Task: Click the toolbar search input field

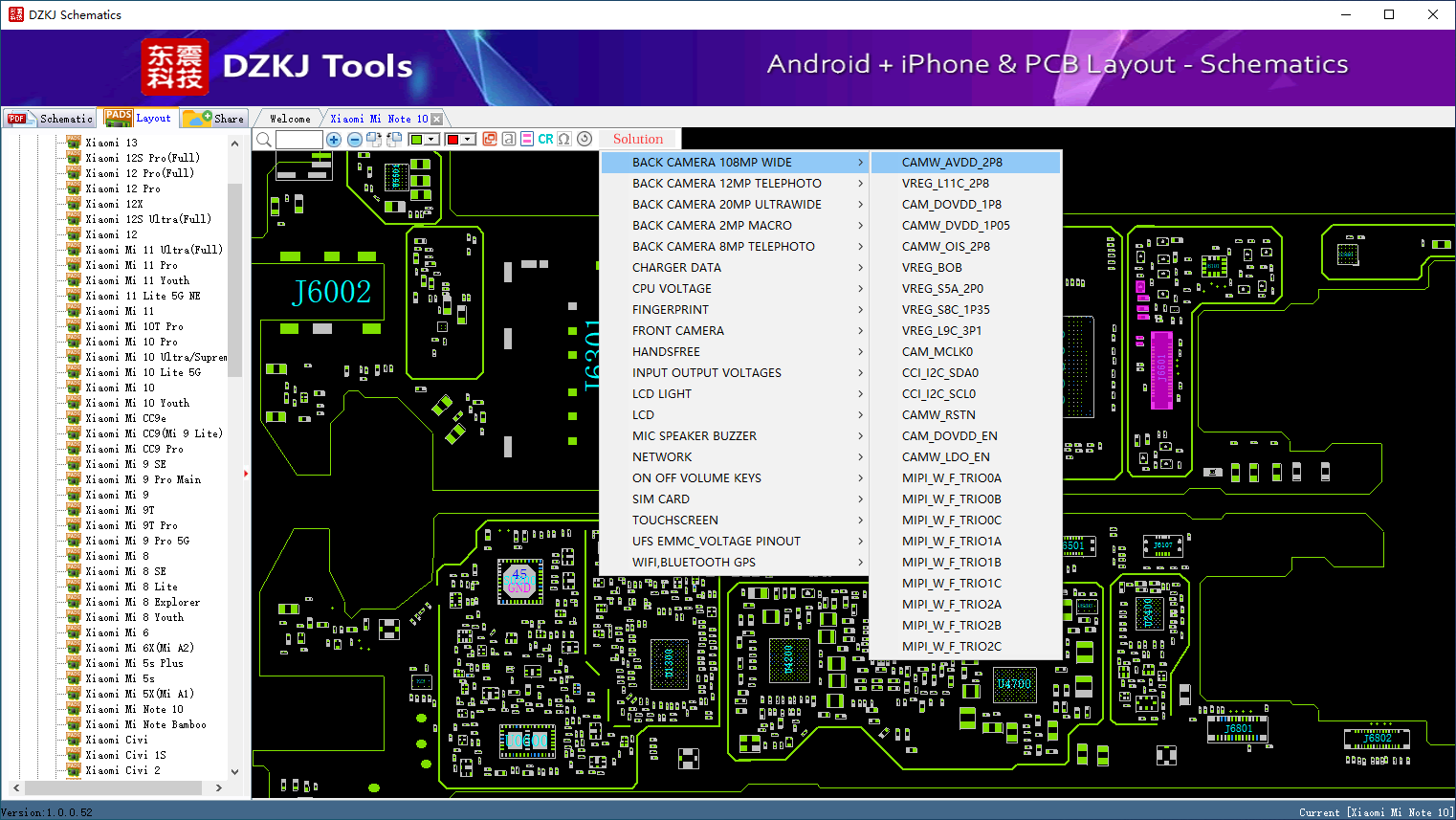Action: coord(299,140)
